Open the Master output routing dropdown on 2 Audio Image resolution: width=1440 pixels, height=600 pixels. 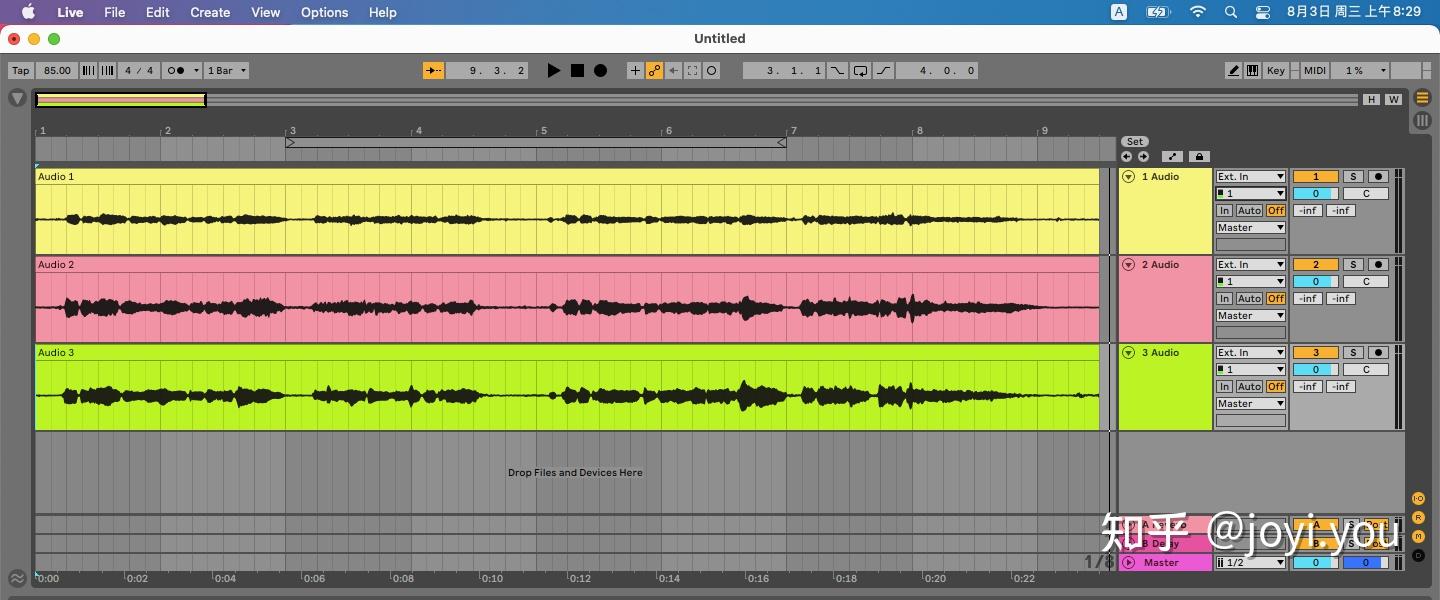click(1250, 315)
